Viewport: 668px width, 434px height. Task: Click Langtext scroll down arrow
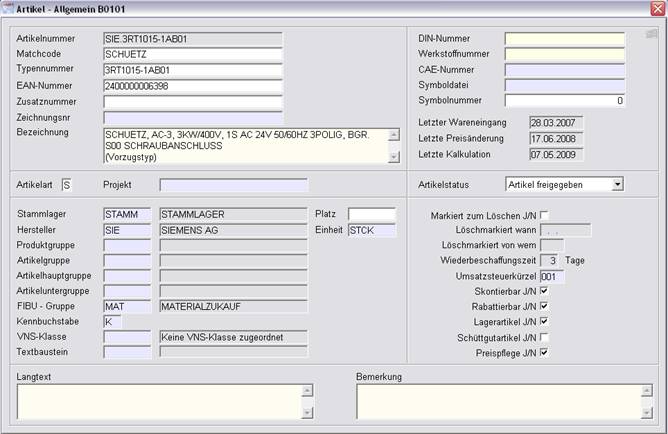pos(307,411)
